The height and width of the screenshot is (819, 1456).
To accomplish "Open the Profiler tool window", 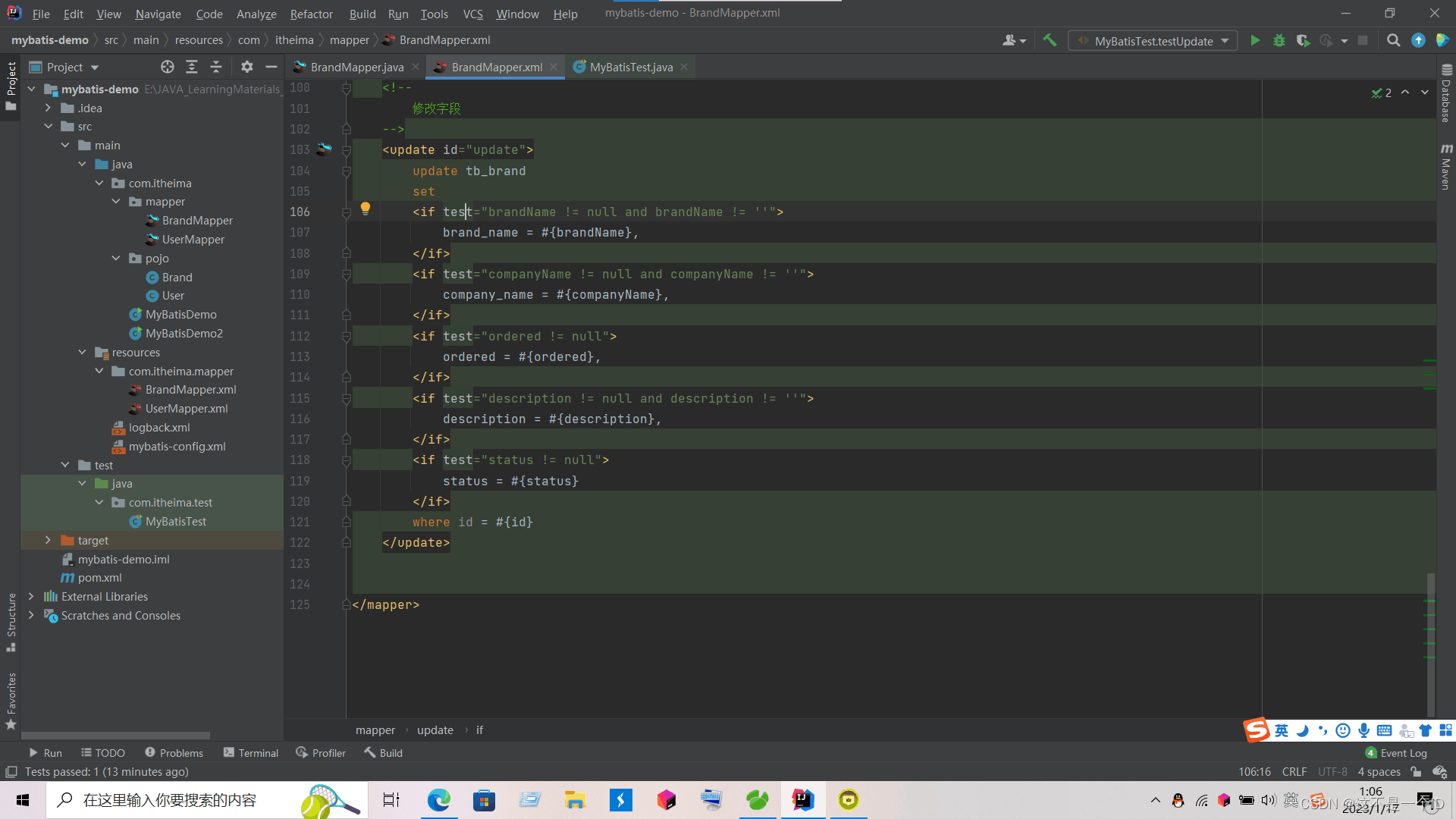I will (x=321, y=753).
